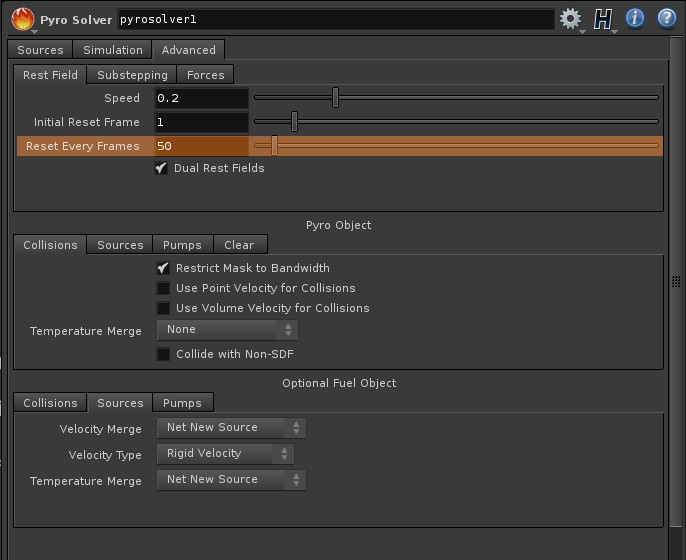This screenshot has width=686, height=560.
Task: Click the Velocity Merge label
Action: pyautogui.click(x=101, y=429)
